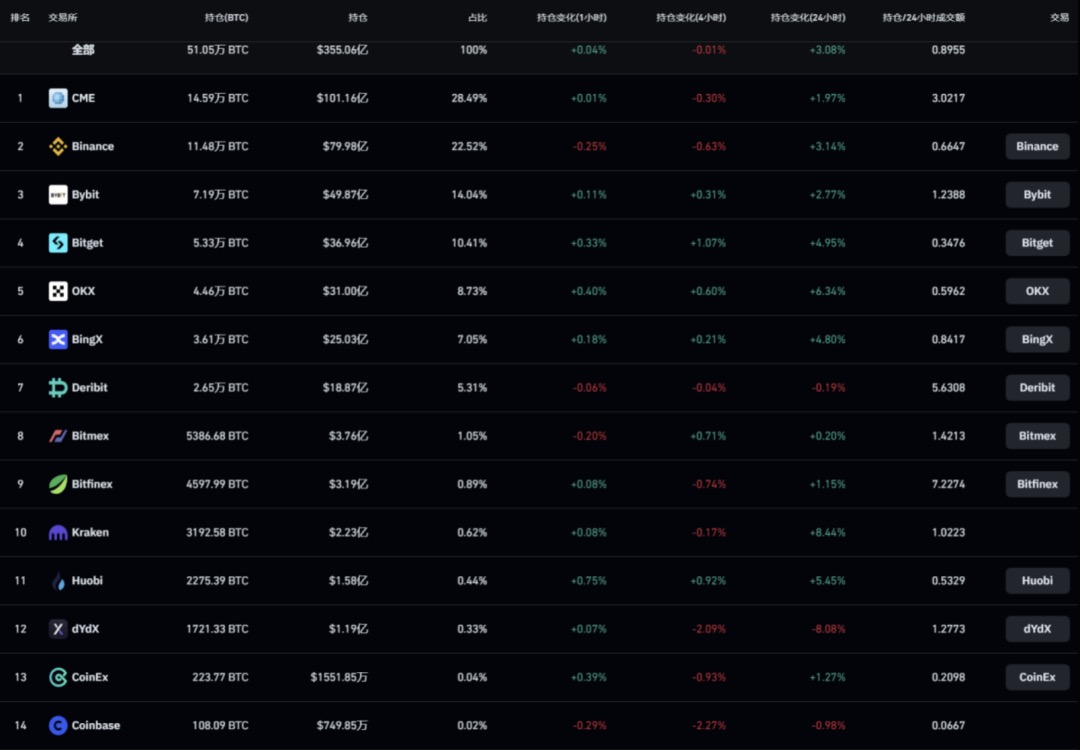Click the OKX logo icon

coord(58,291)
